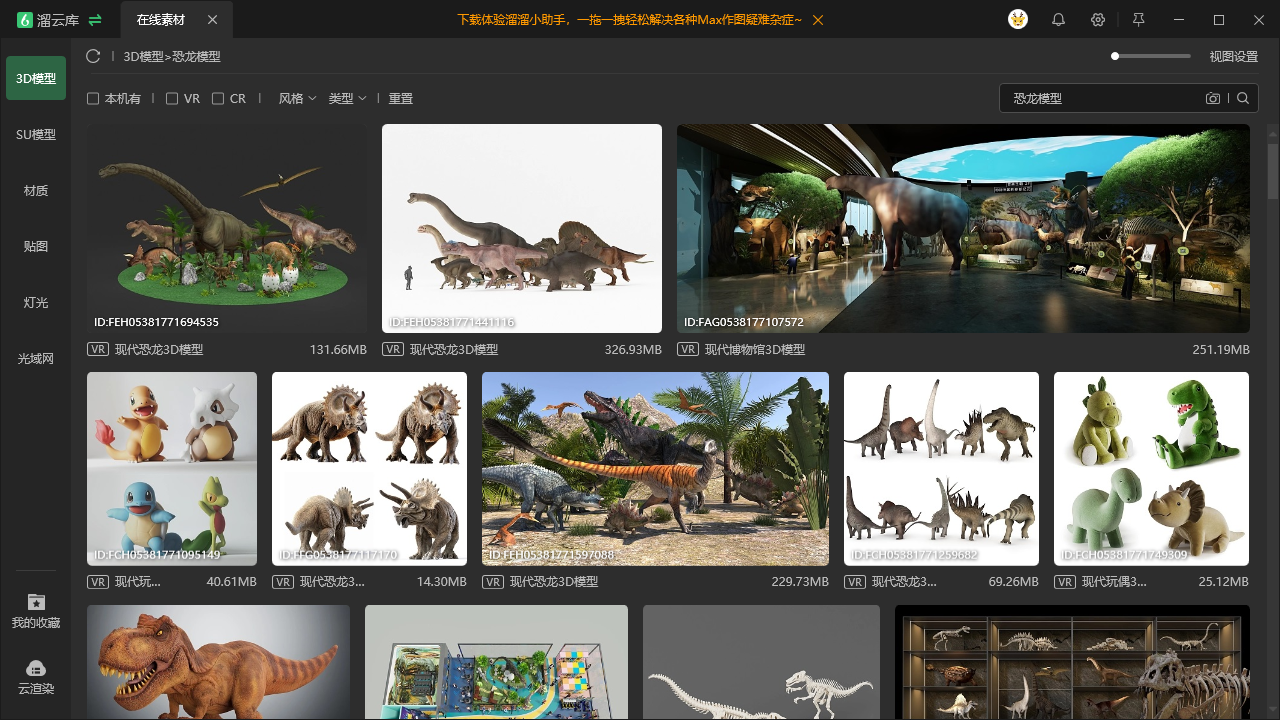Open the dinosaur park layout thumbnail in bottom row
This screenshot has height=720, width=1280.
coord(496,662)
